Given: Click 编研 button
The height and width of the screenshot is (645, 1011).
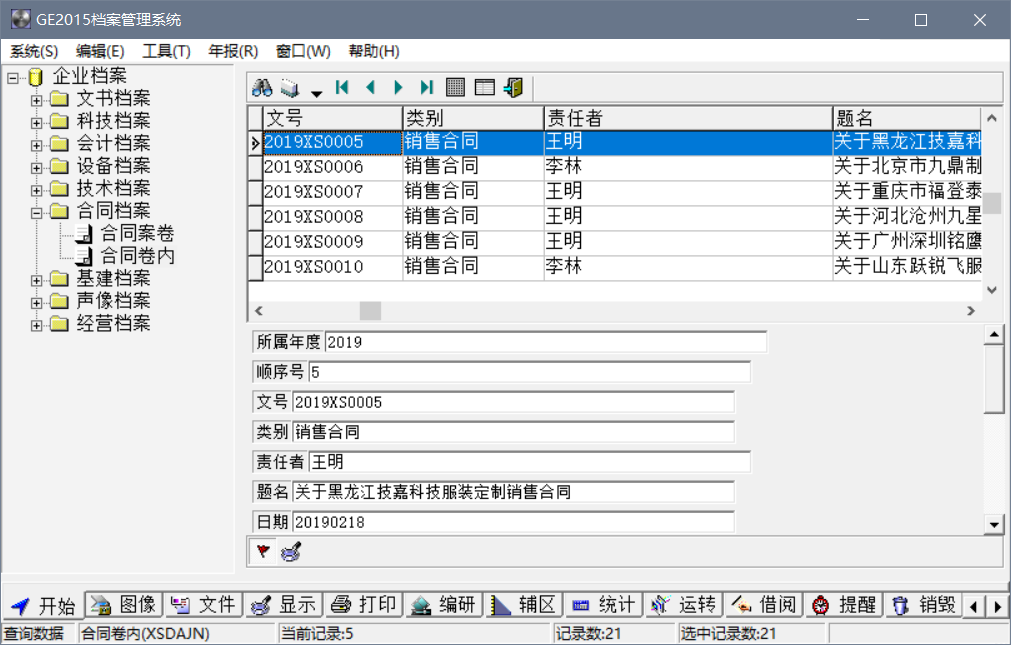Looking at the screenshot, I should [x=444, y=605].
